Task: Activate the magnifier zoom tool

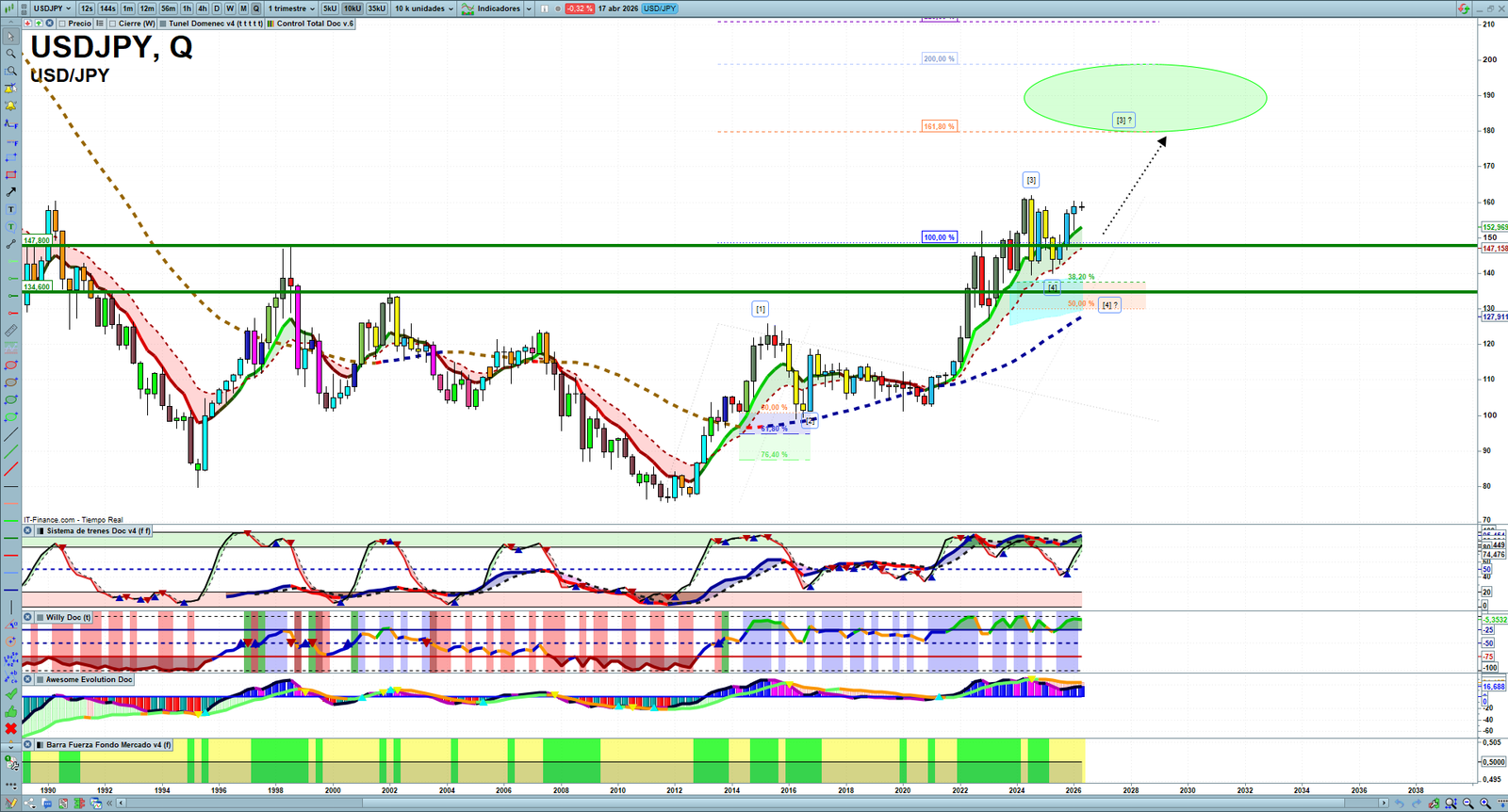Action: [x=11, y=54]
